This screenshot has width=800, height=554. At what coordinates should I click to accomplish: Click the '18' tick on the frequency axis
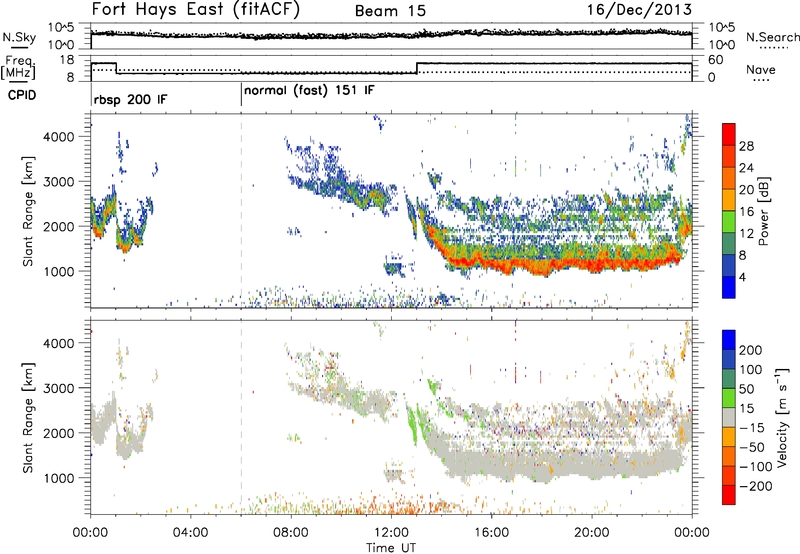click(68, 60)
